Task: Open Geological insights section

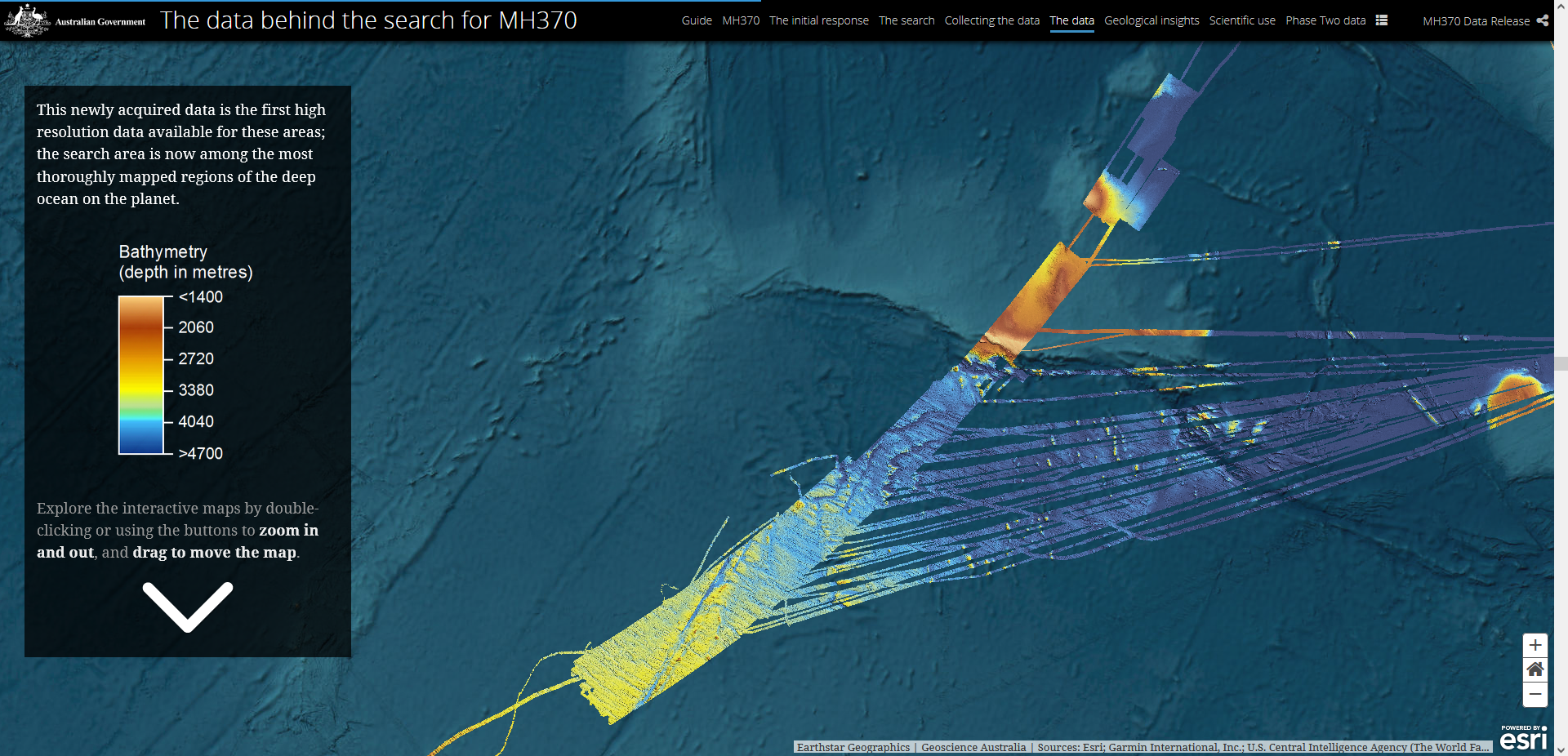Action: pyautogui.click(x=1151, y=20)
